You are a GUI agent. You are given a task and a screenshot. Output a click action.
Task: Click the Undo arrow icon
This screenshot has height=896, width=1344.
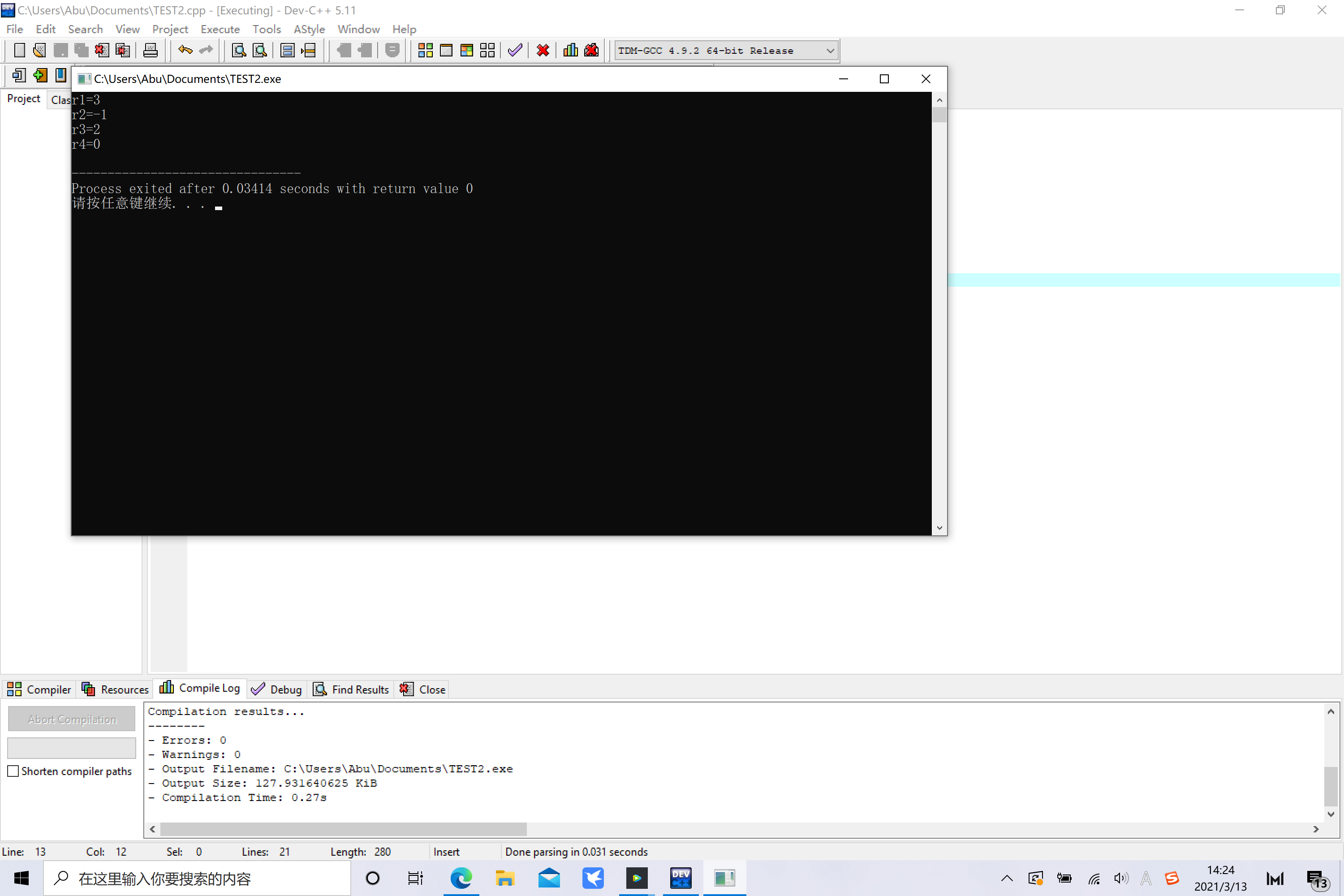click(185, 50)
